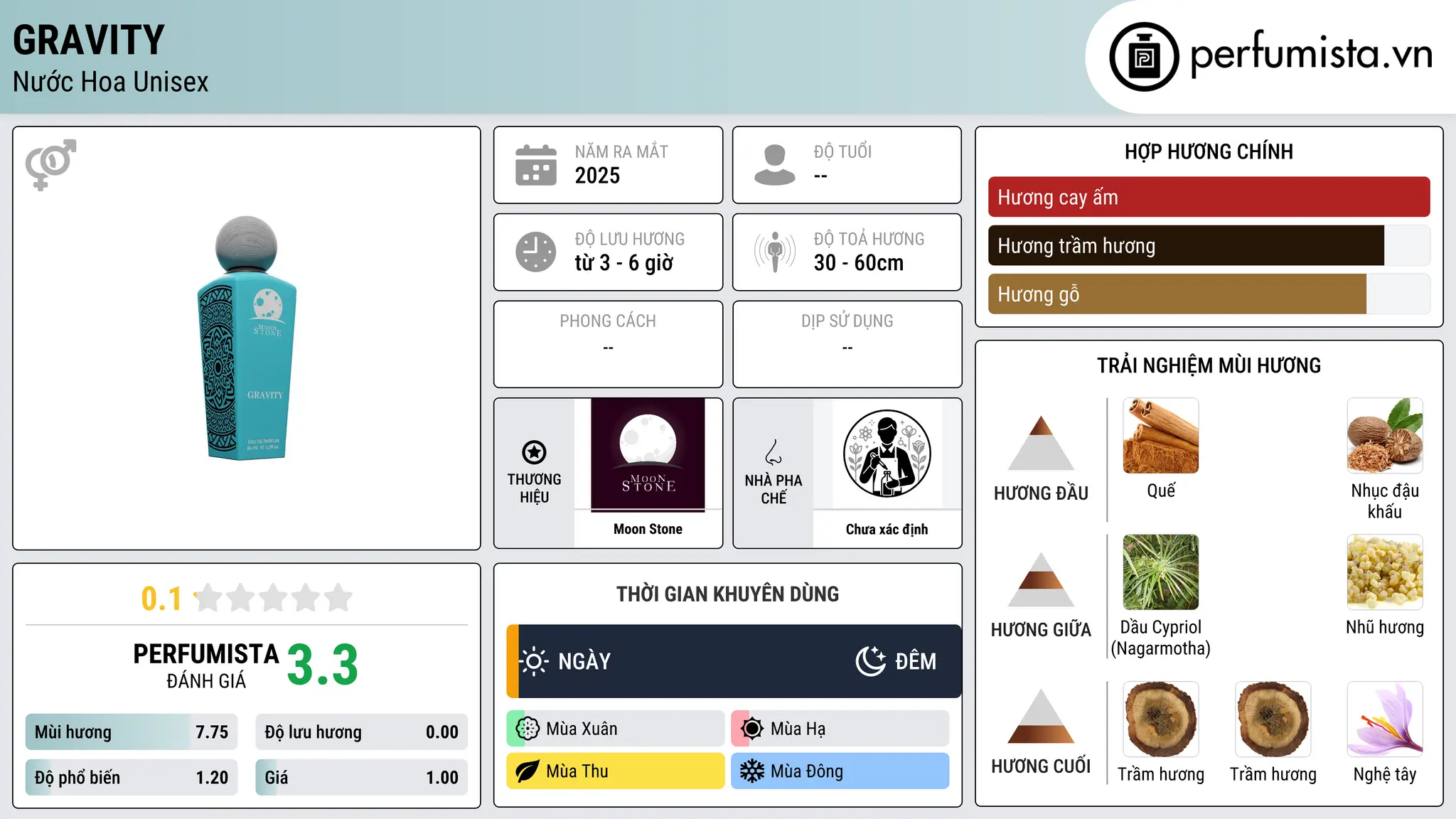Click the GRAVITY title
1456x819 pixels.
click(89, 40)
